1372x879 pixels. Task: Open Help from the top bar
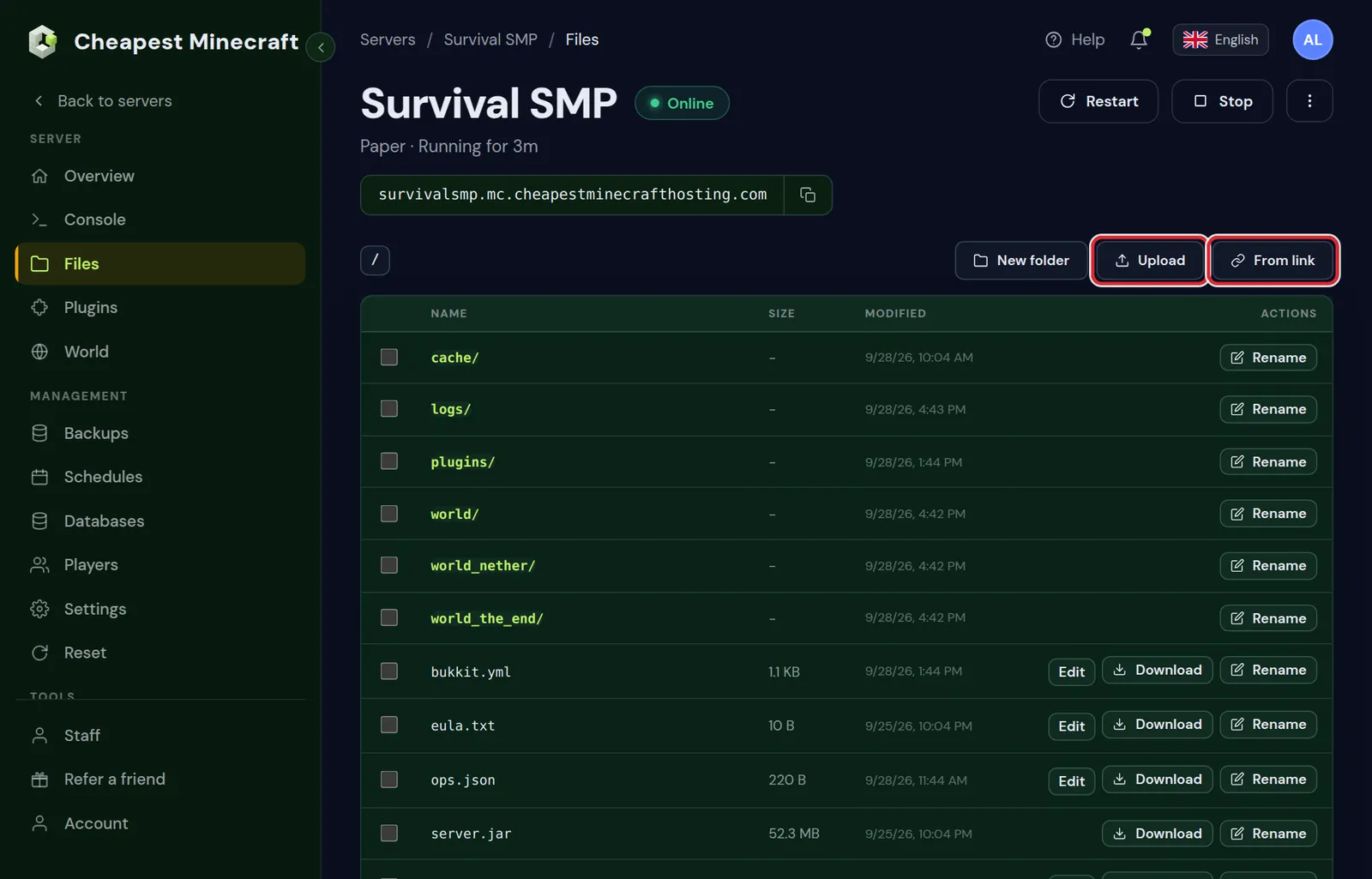coord(1075,39)
